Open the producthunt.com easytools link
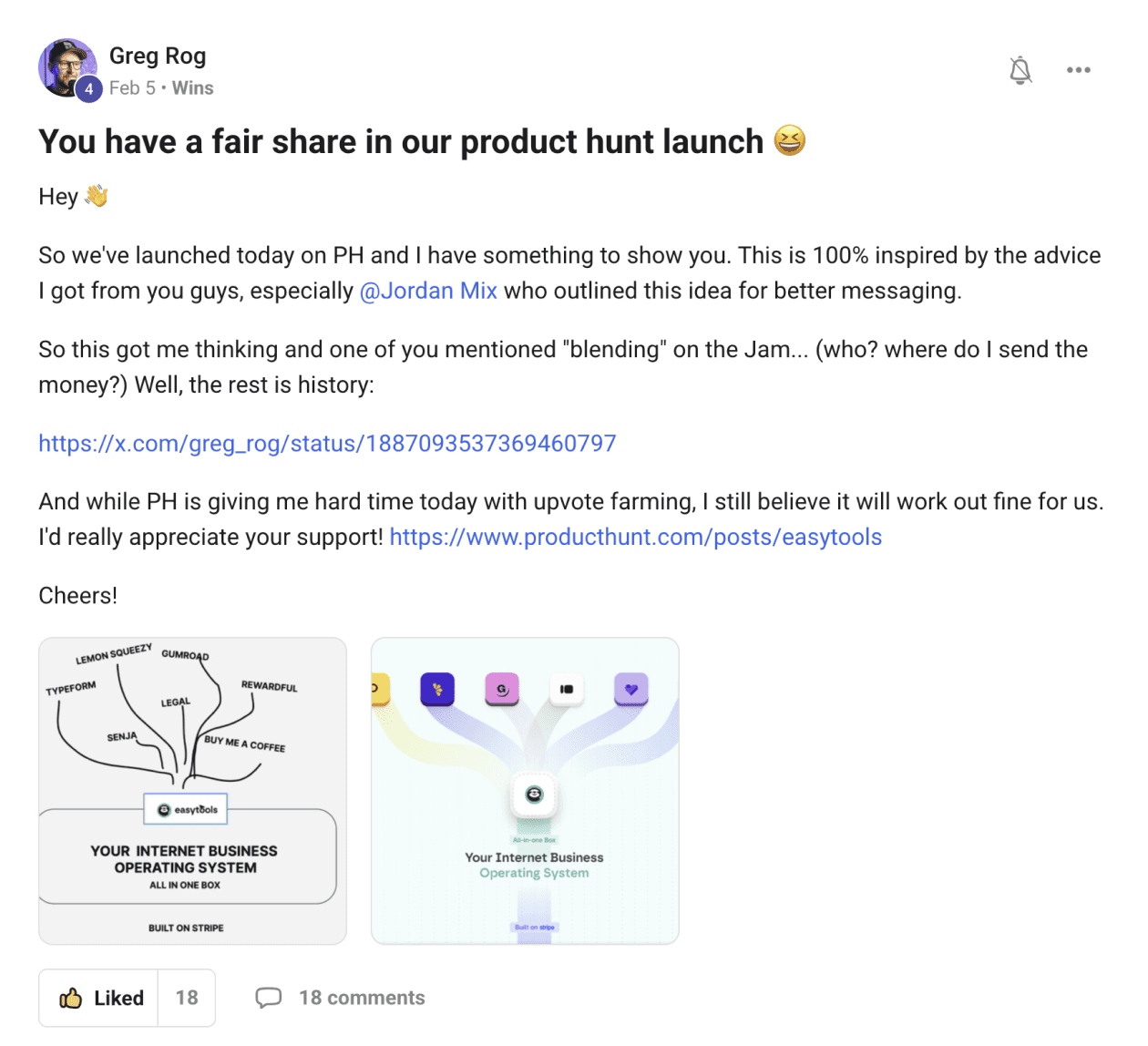This screenshot has height=1046, width=1148. coord(635,537)
